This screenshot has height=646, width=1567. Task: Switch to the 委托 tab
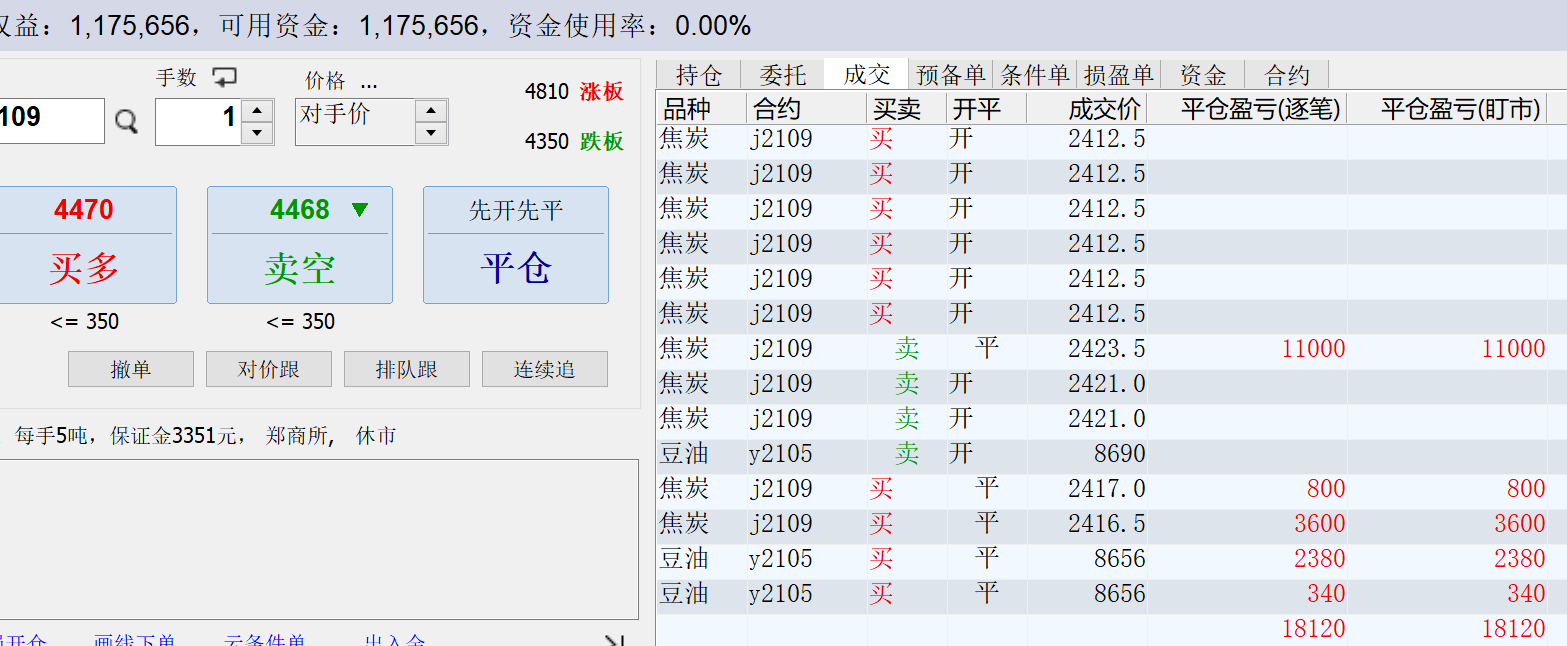click(x=783, y=75)
